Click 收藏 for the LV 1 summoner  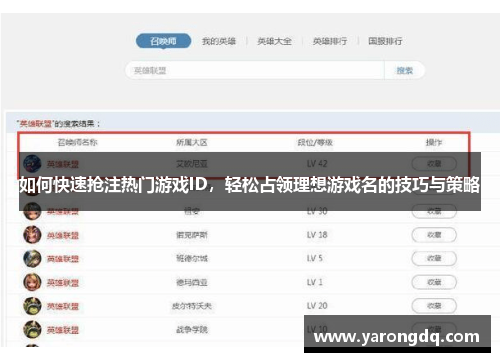click(434, 282)
